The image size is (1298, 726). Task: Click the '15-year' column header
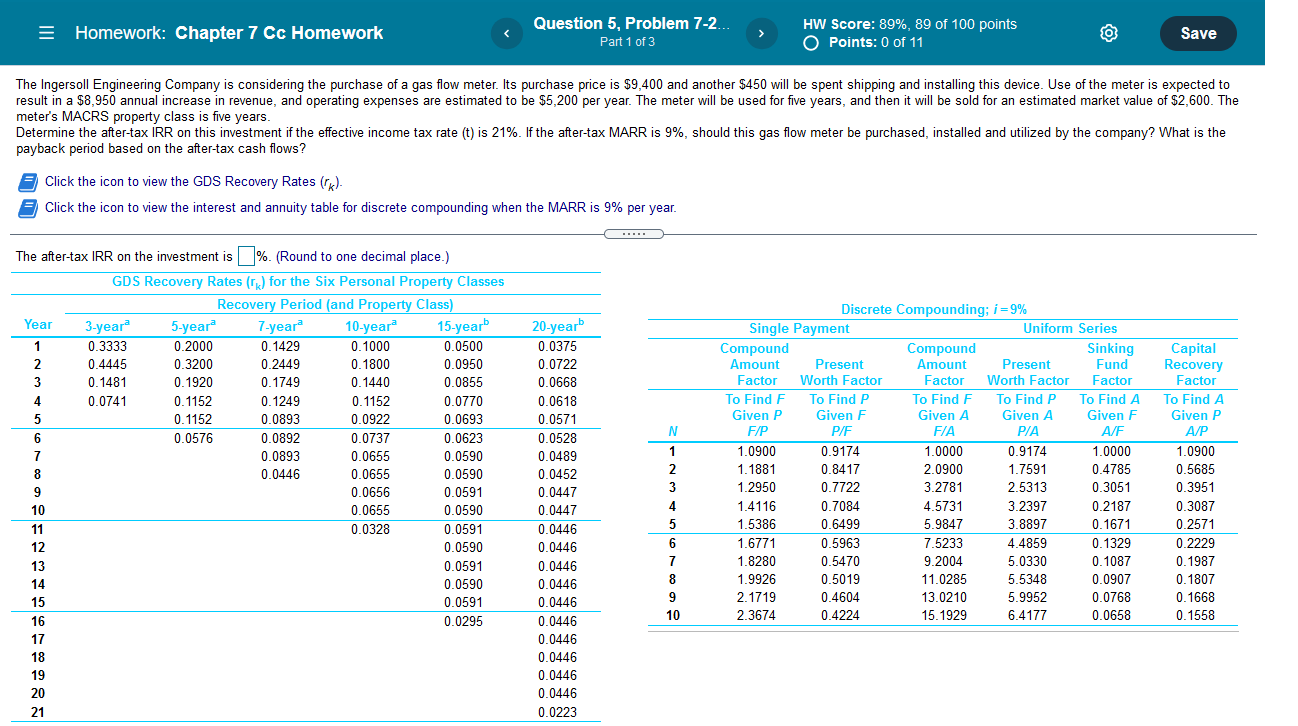tap(463, 325)
